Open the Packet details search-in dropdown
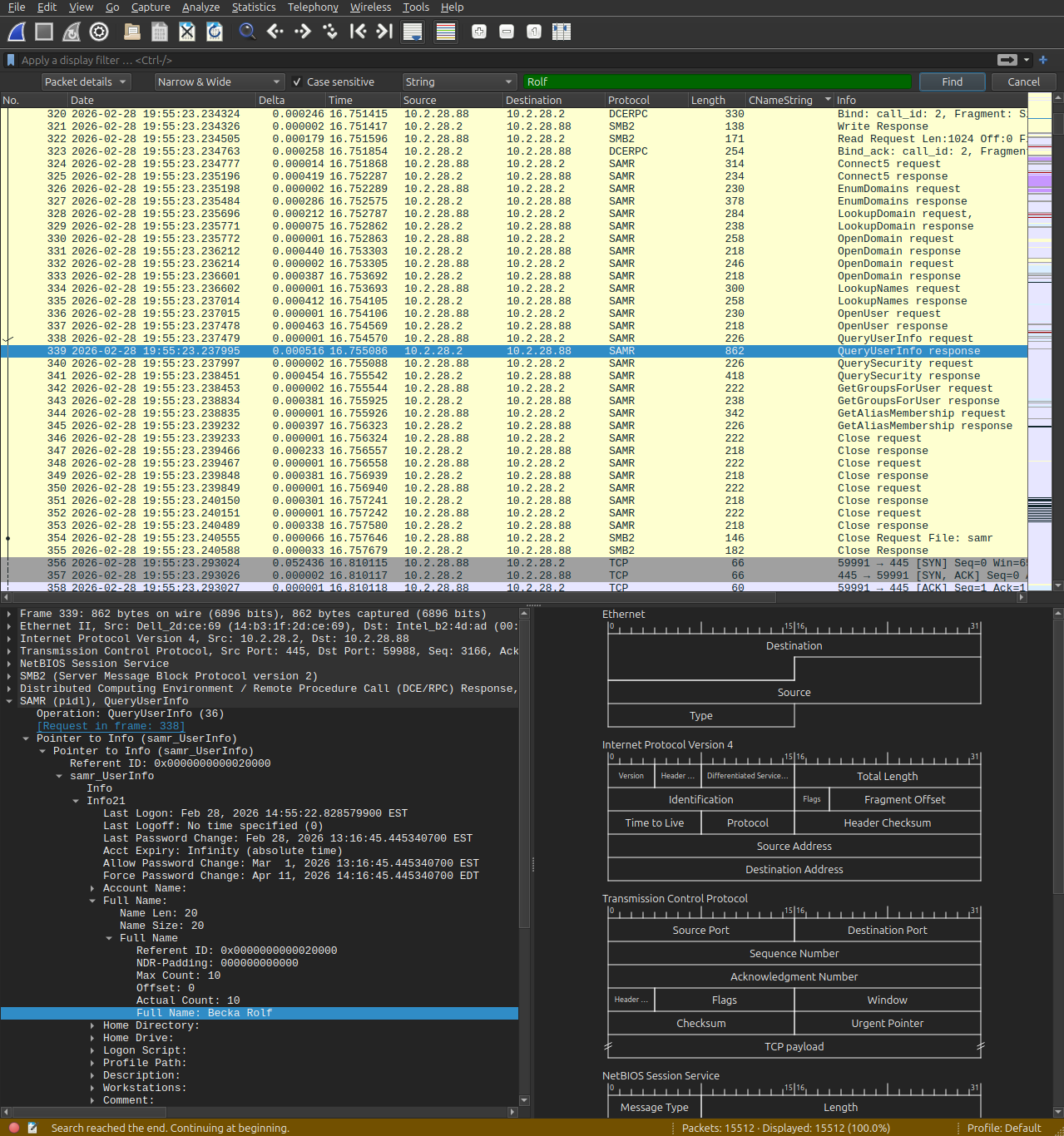Screen dimensions: 1064x1136 tap(86, 82)
